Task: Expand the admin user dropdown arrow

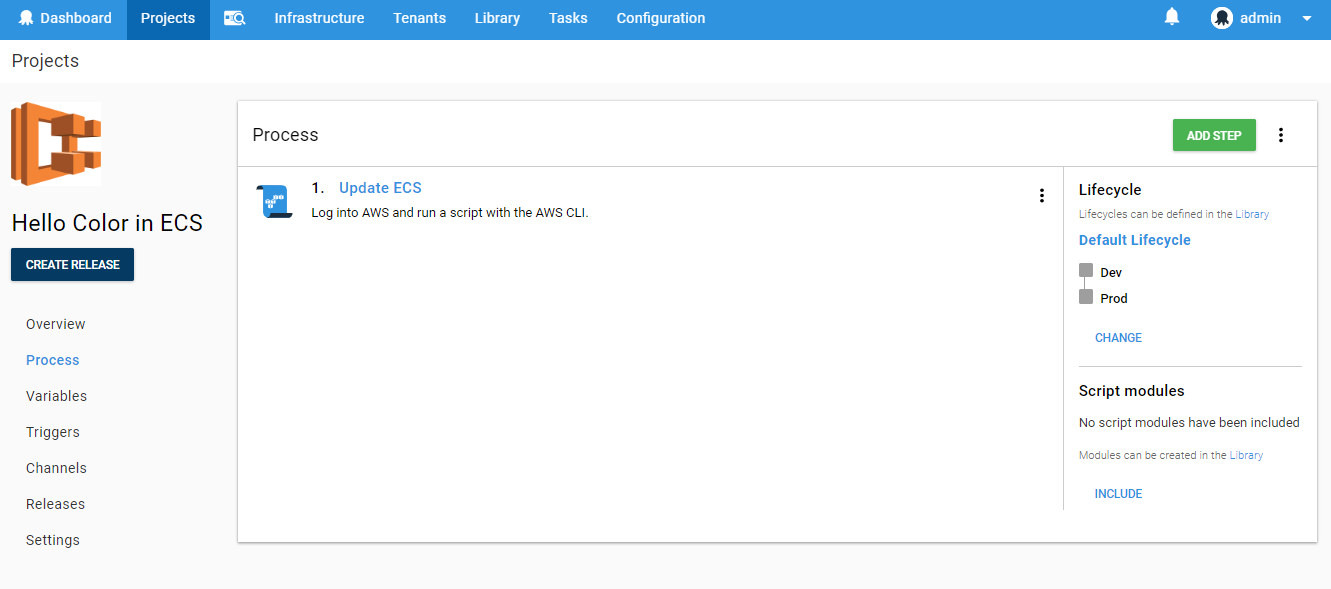Action: (x=1306, y=18)
